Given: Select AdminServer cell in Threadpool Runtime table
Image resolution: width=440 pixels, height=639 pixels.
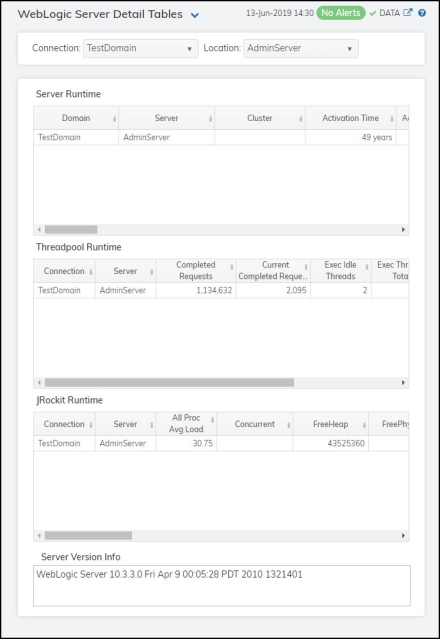Looking at the screenshot, I should [x=125, y=290].
